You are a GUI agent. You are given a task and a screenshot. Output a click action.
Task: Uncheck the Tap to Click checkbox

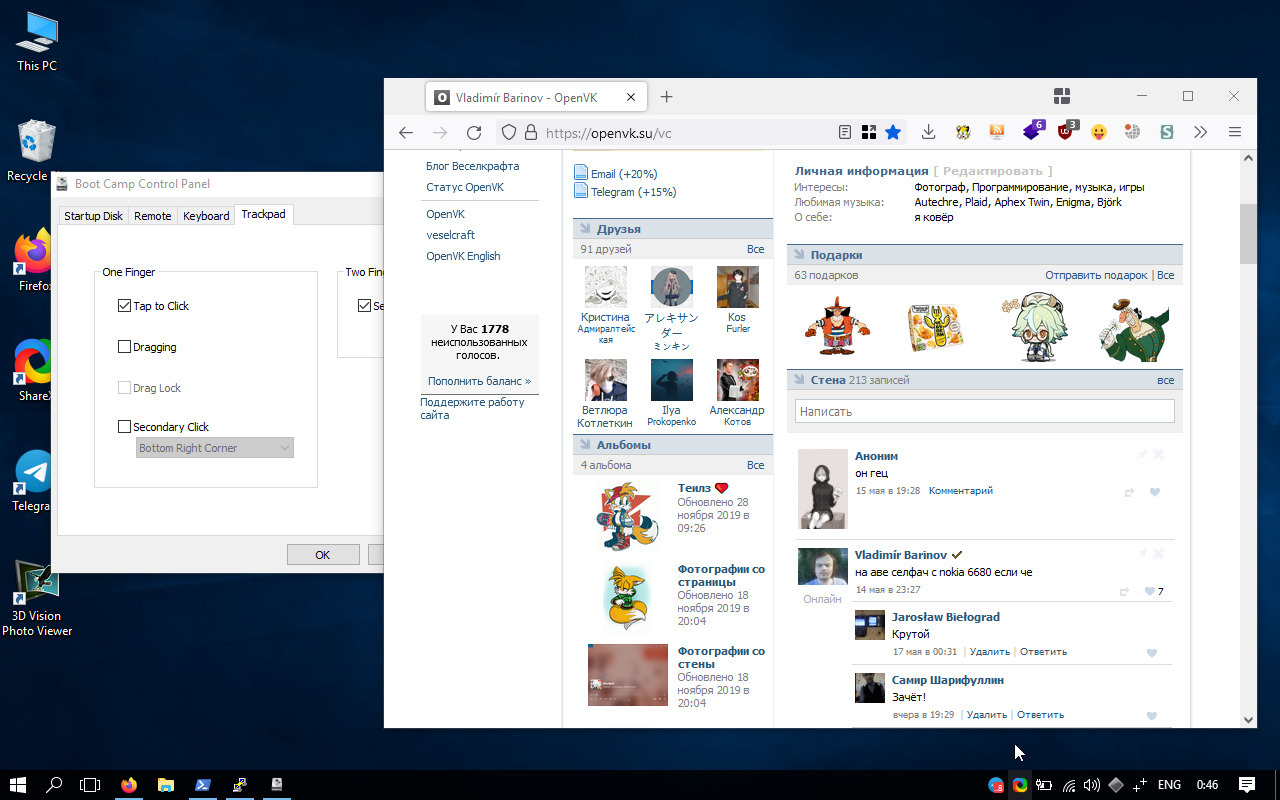pos(125,306)
